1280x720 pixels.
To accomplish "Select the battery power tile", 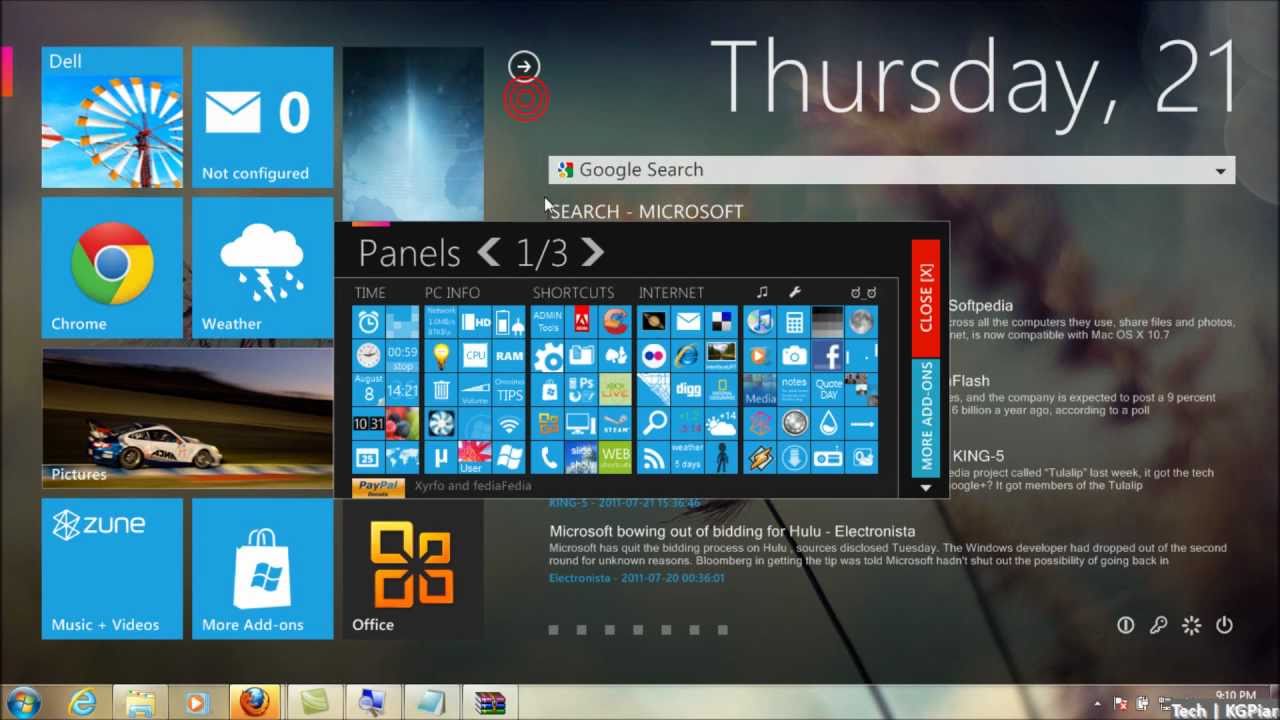I will point(509,321).
